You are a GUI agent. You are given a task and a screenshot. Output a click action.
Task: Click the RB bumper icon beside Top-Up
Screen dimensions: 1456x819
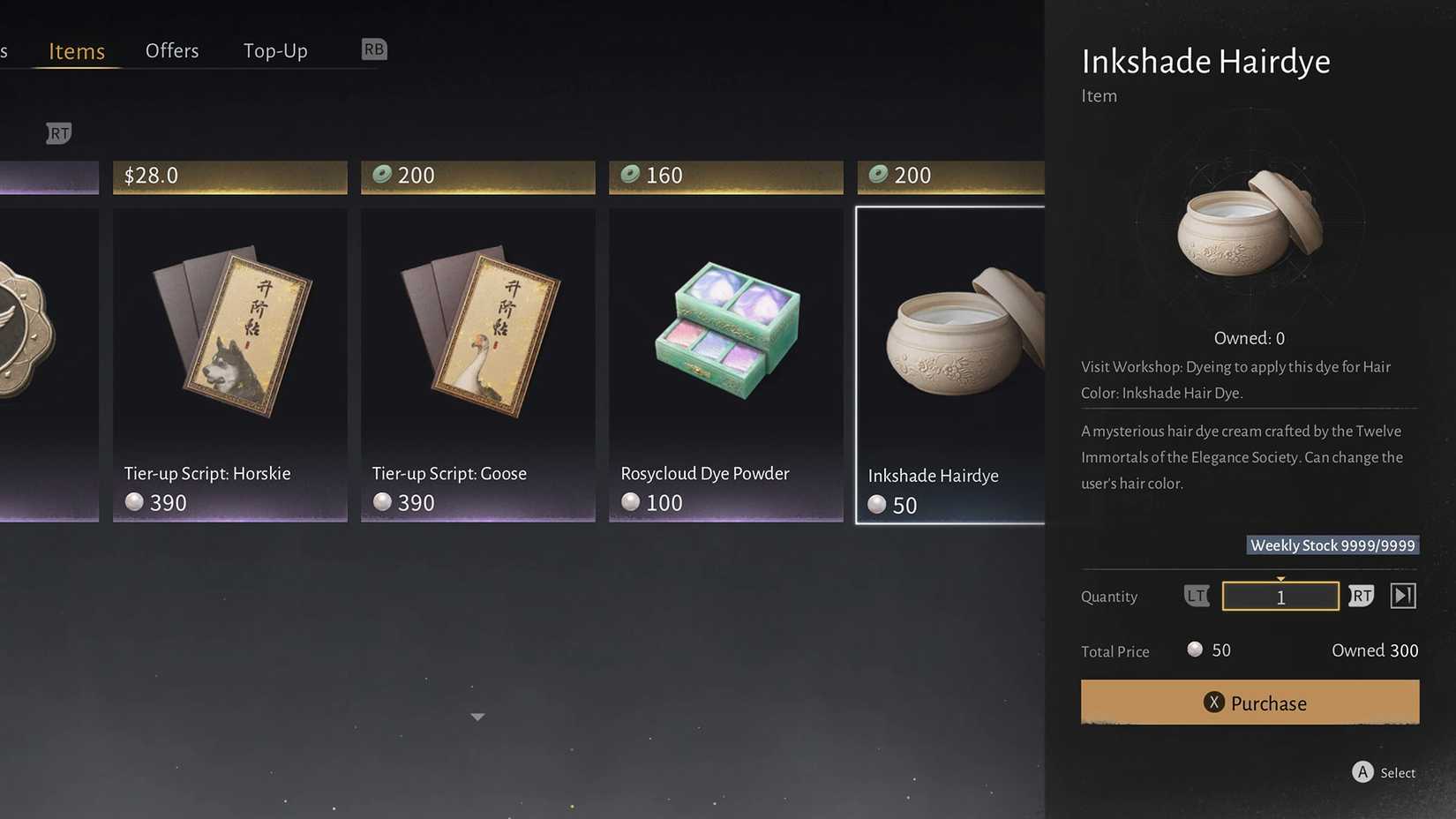coord(374,49)
